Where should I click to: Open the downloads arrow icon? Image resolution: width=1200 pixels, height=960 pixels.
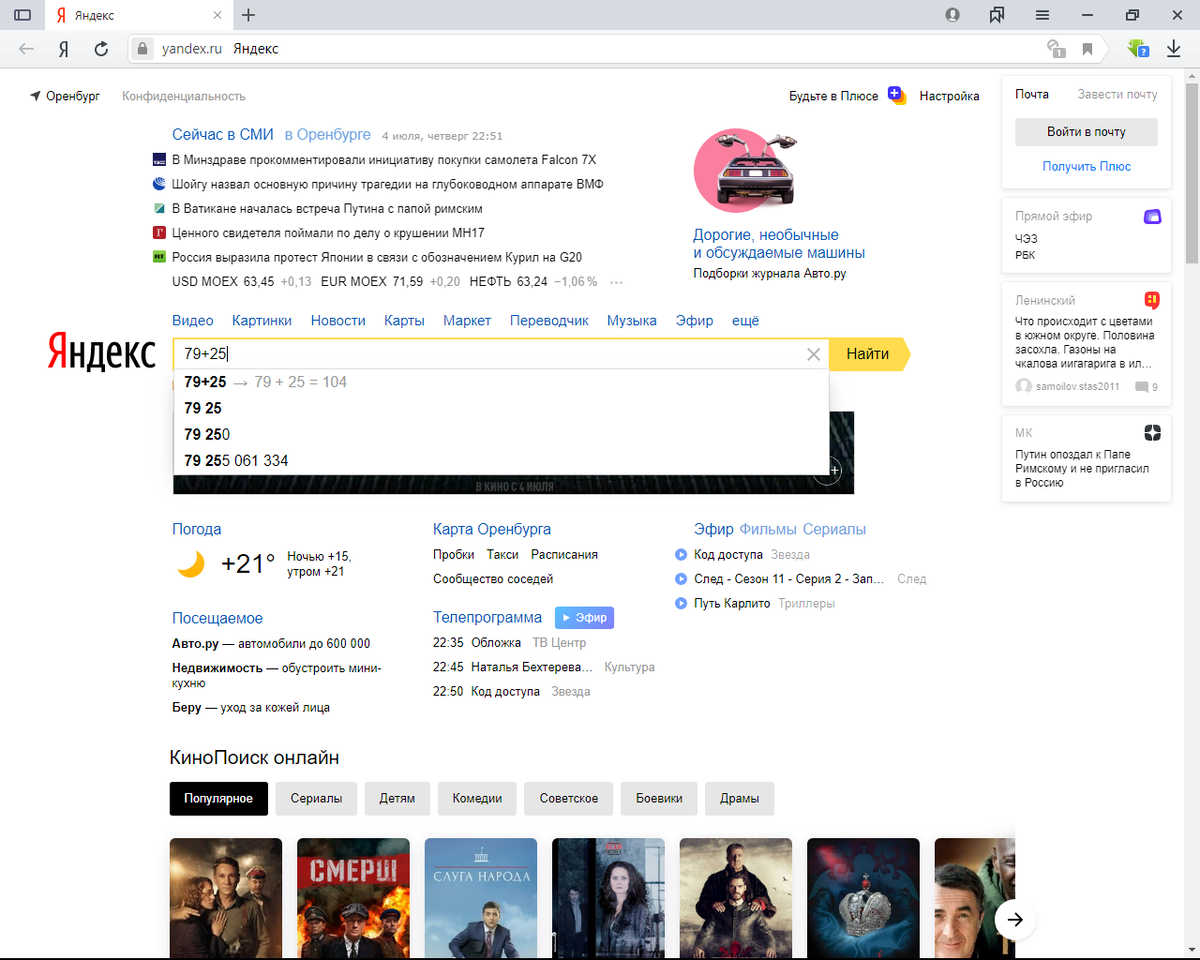[1174, 48]
